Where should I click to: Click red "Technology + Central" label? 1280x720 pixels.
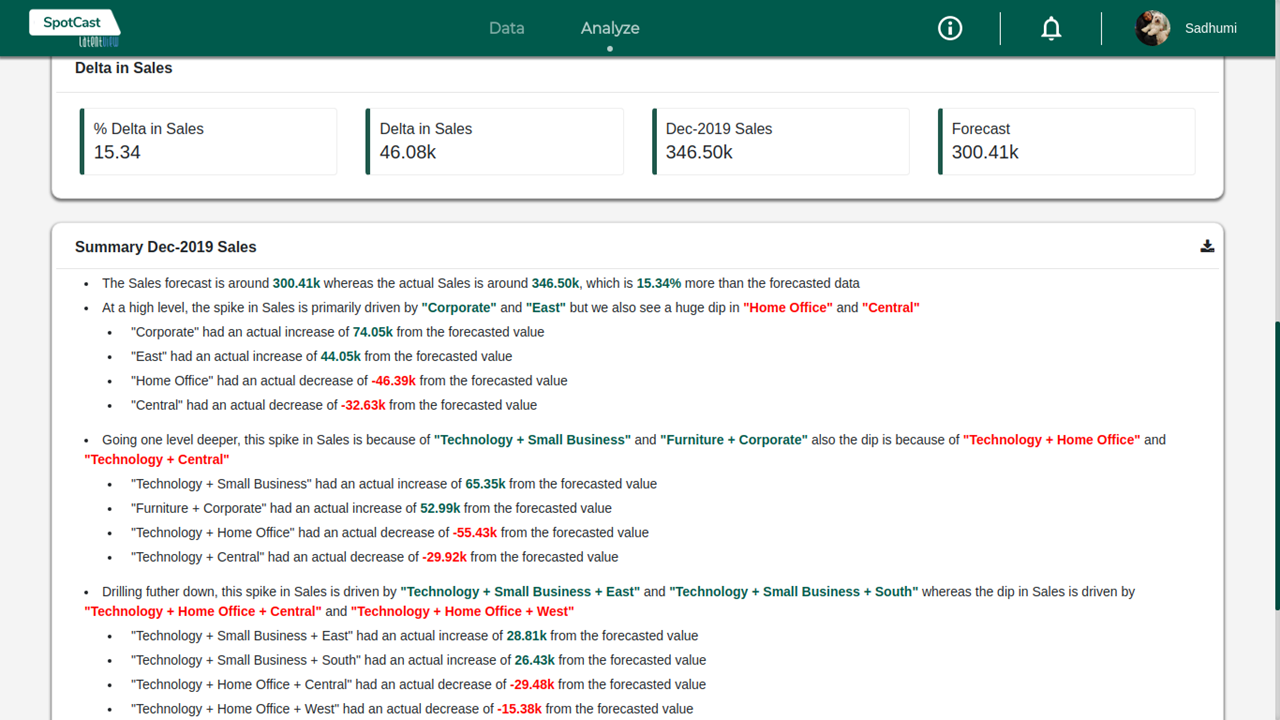tap(157, 459)
